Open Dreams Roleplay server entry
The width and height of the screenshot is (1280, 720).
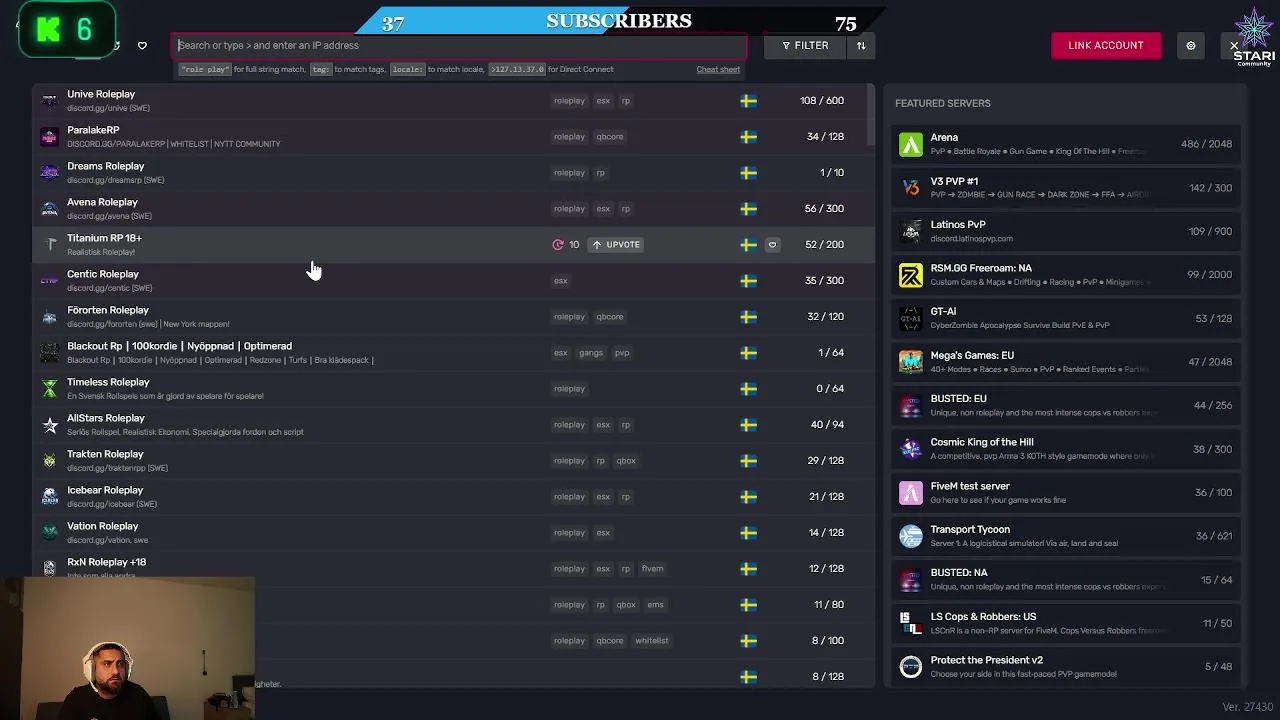pos(453,172)
